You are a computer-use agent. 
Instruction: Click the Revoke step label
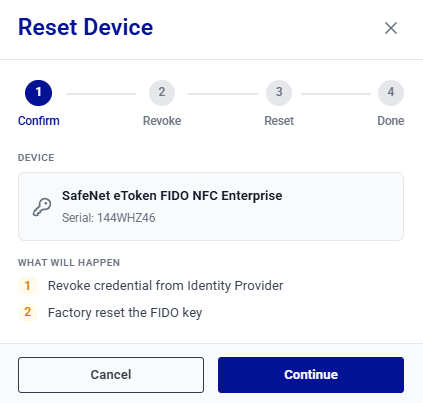coord(162,121)
